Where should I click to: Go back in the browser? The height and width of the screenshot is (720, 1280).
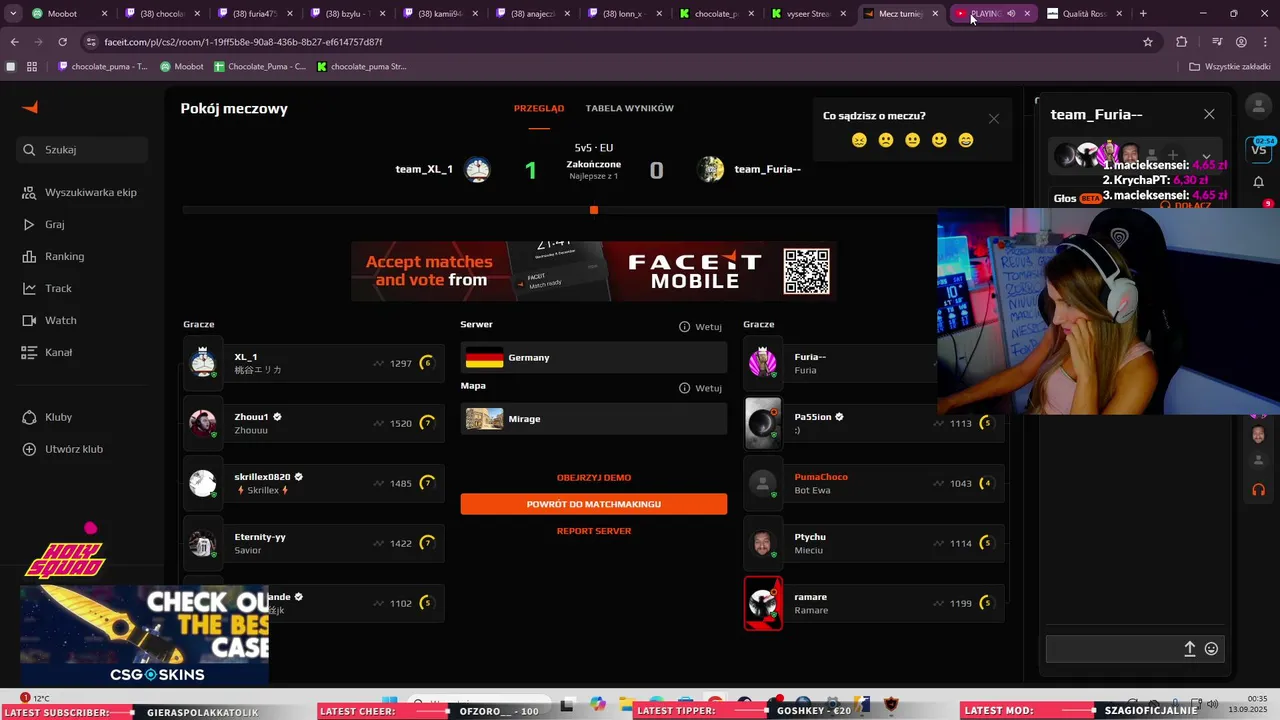pyautogui.click(x=14, y=42)
